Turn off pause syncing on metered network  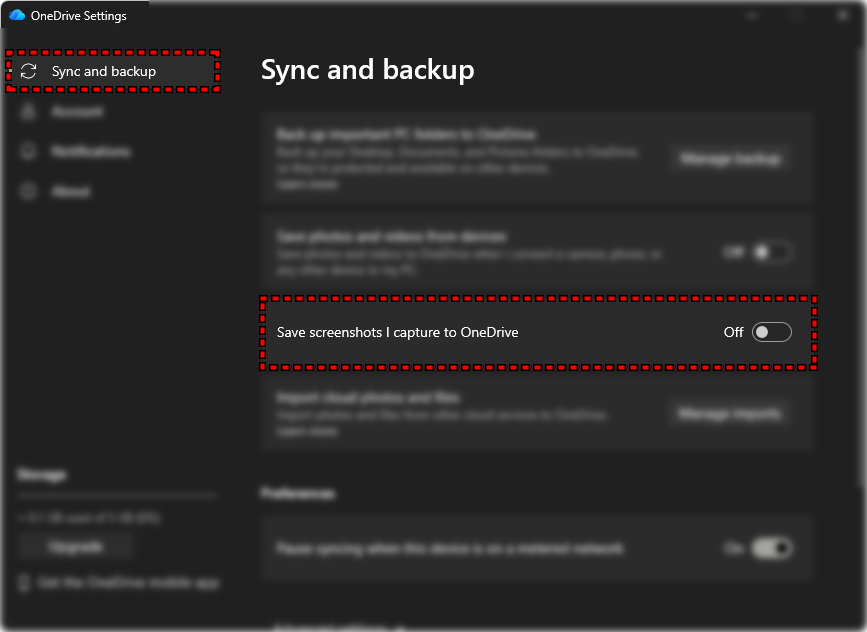pos(771,548)
